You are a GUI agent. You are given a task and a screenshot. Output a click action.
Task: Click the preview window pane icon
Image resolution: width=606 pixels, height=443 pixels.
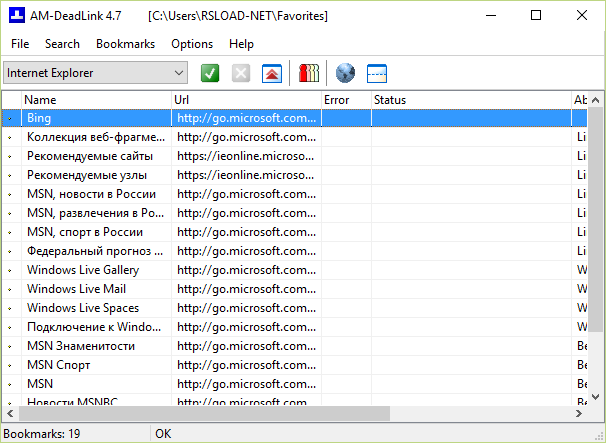377,73
